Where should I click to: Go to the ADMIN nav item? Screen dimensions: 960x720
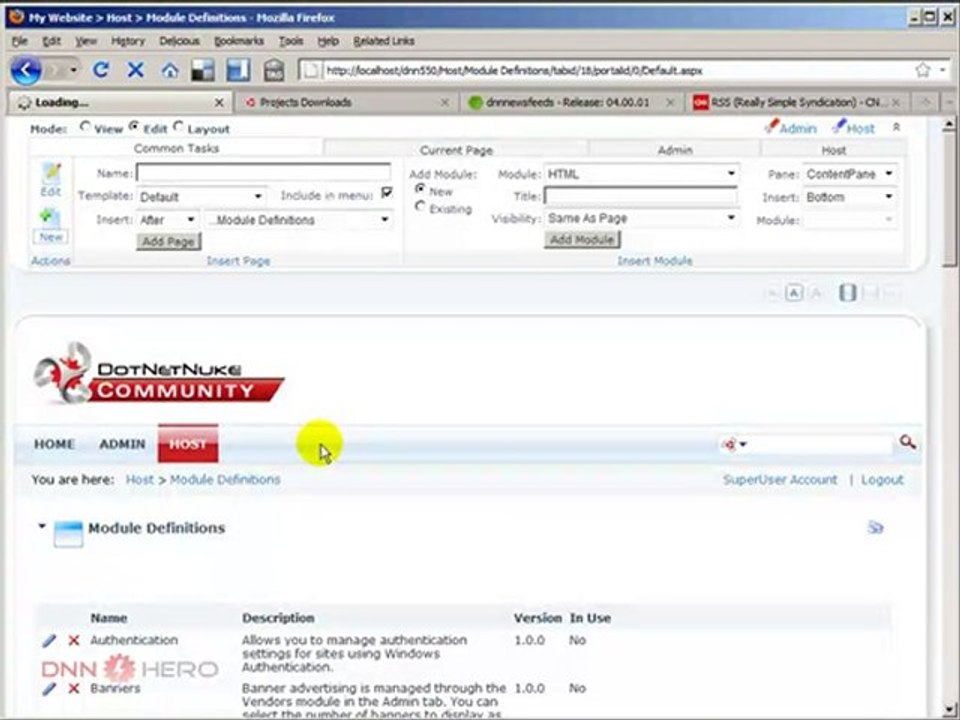pos(122,444)
